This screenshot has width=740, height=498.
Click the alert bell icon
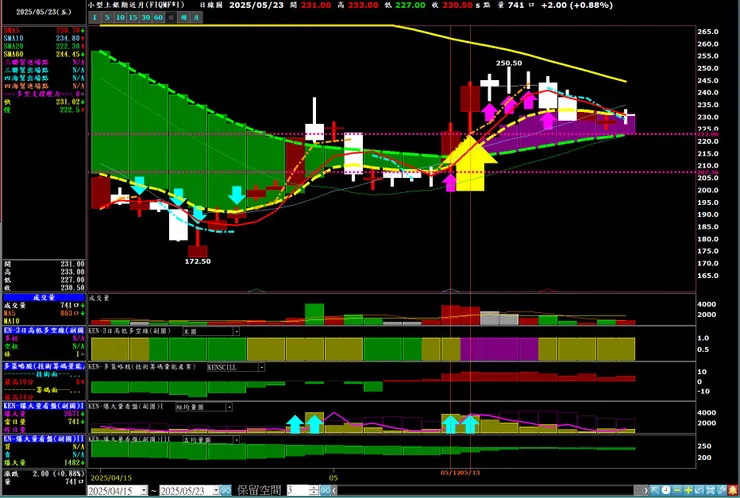point(732,490)
